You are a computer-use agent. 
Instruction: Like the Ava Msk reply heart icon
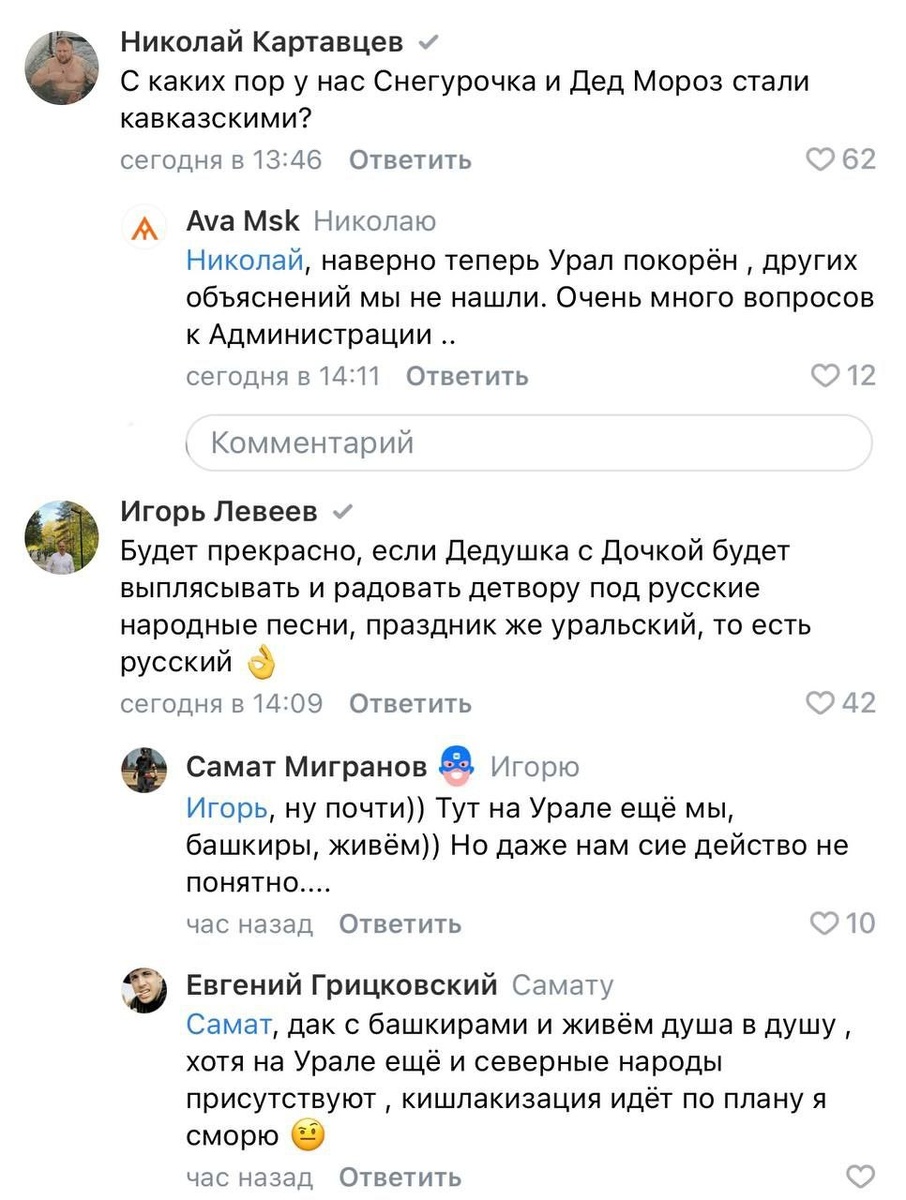[x=824, y=377]
